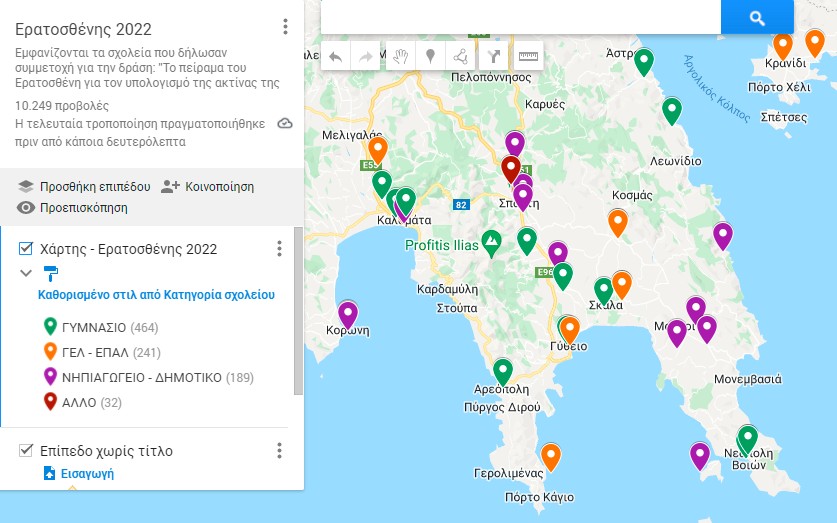This screenshot has height=523, width=837.
Task: Open options menu for Χάρτης - Ερατοσθένης 2022 layer
Action: pos(280,248)
